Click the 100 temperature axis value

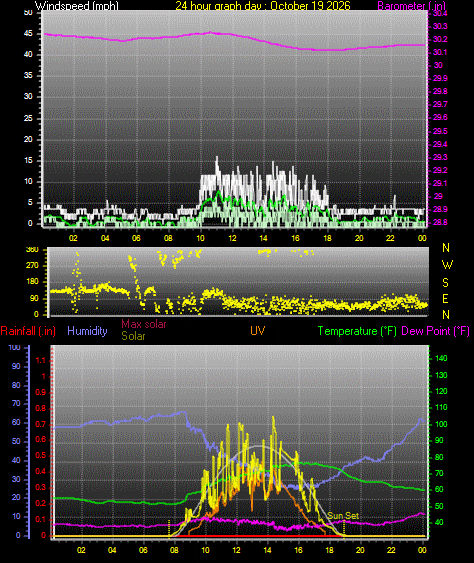441,424
